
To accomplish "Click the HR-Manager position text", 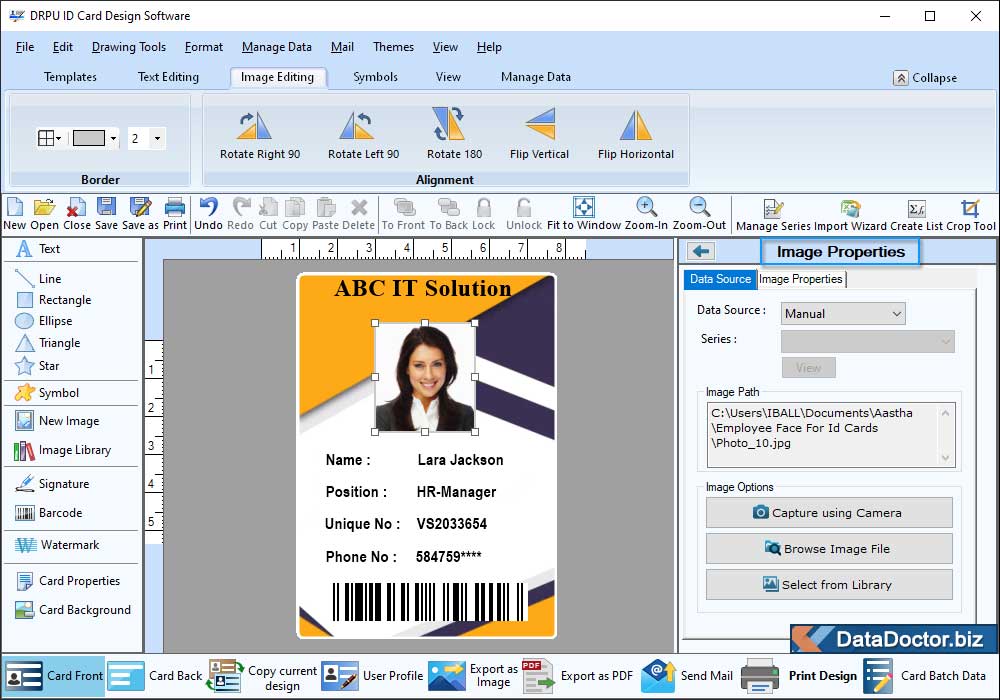I will pyautogui.click(x=457, y=492).
